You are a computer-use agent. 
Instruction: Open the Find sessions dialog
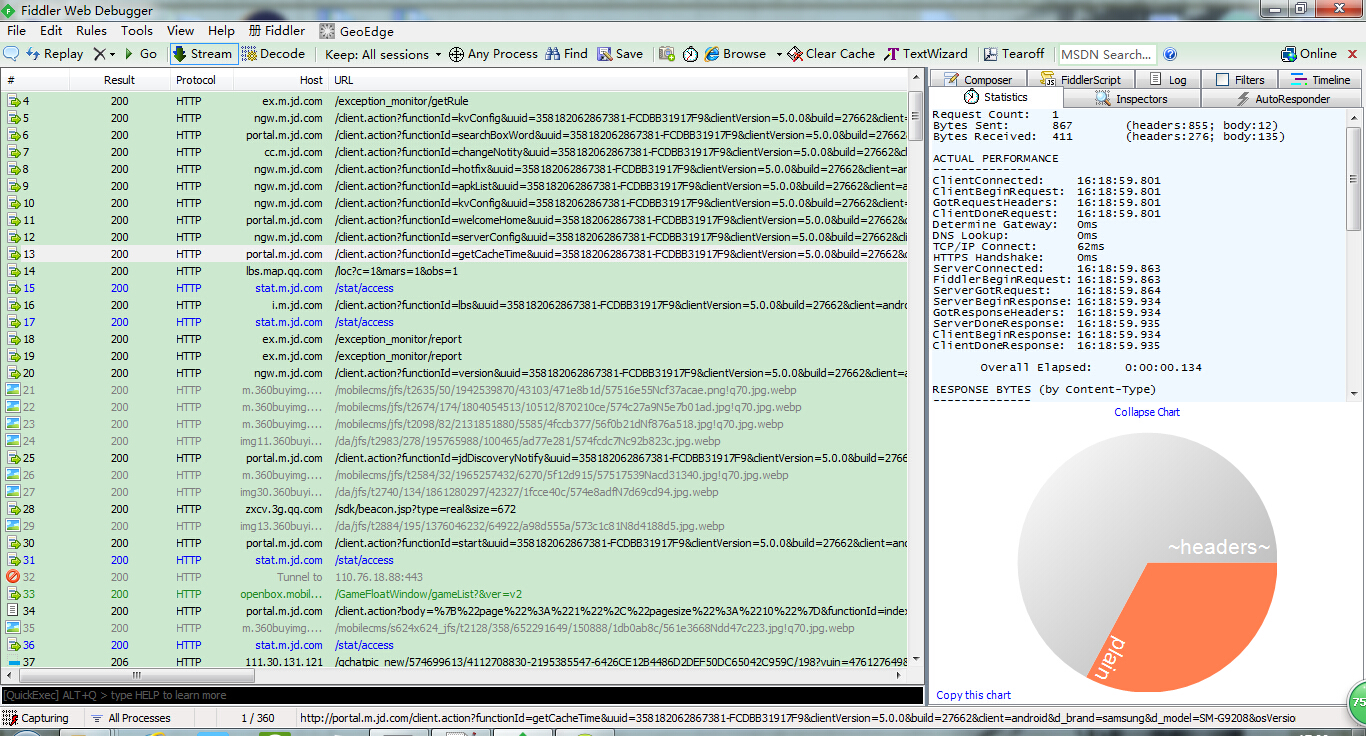566,54
